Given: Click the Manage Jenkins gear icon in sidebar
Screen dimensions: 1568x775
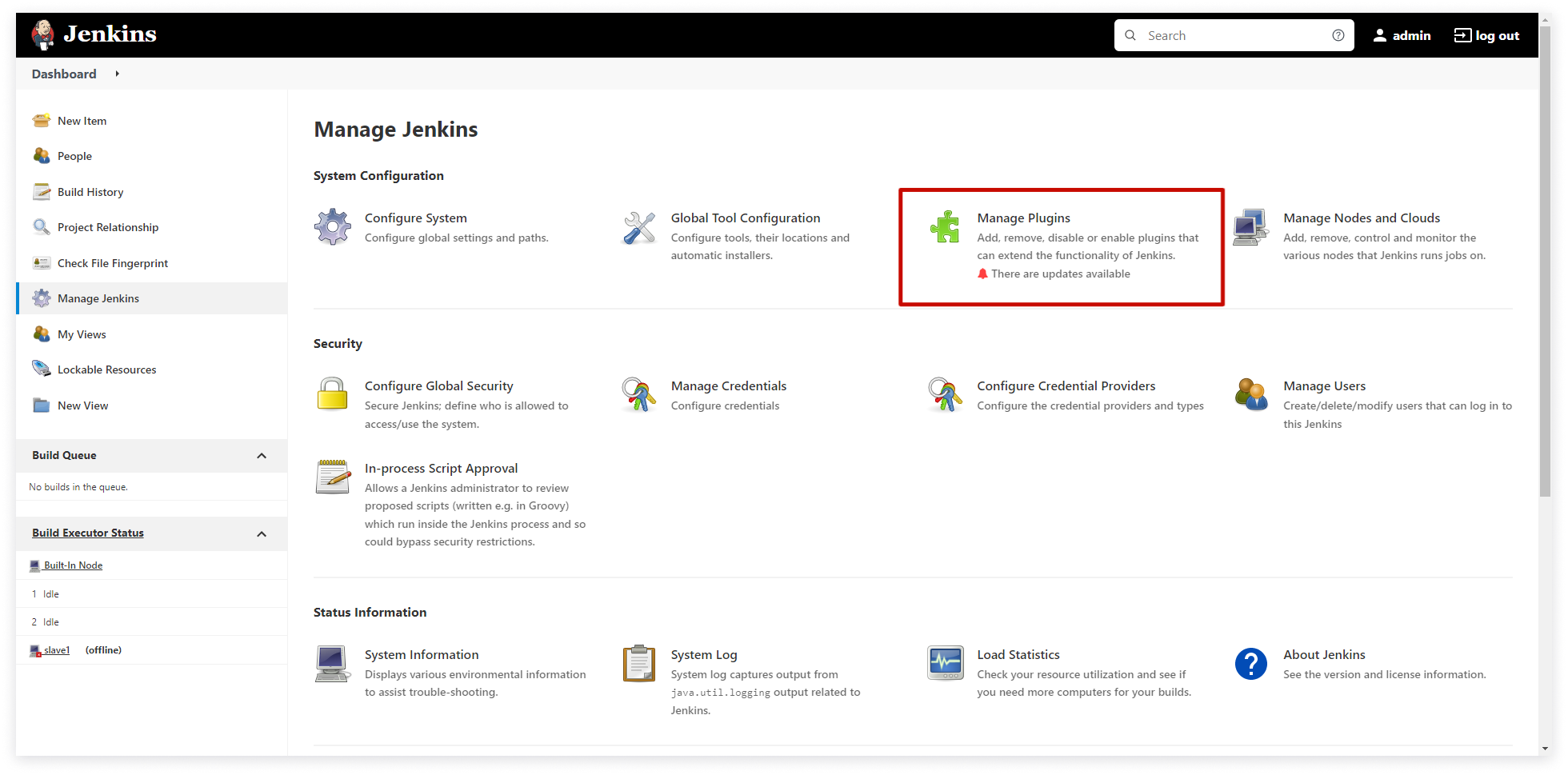Looking at the screenshot, I should point(41,298).
